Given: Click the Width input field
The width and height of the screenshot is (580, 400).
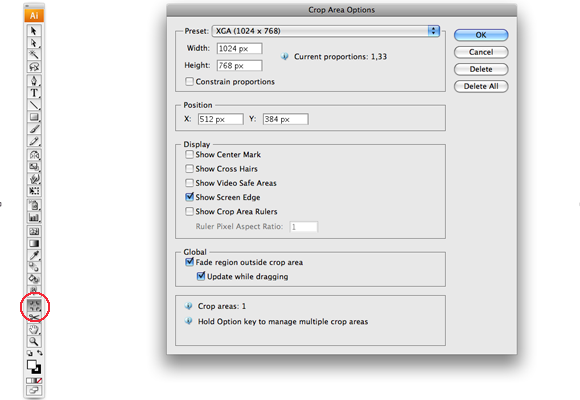Looking at the screenshot, I should [x=240, y=48].
